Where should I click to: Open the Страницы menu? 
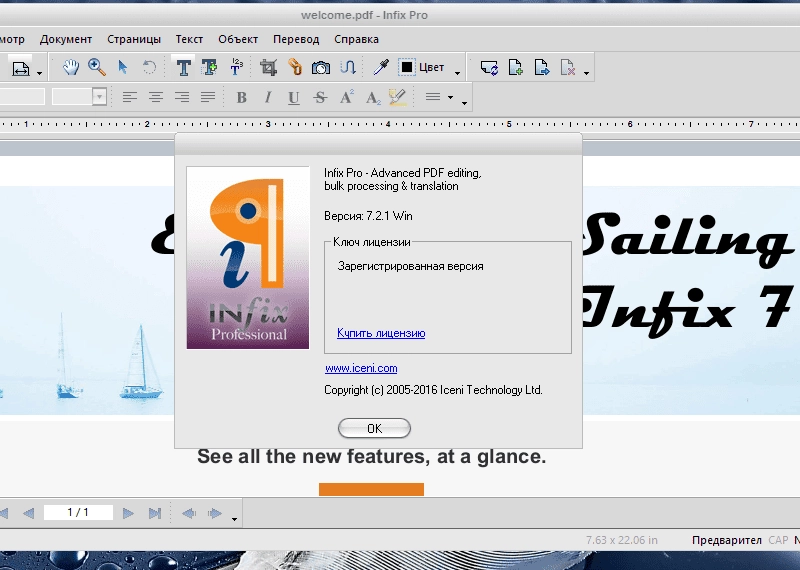(134, 39)
